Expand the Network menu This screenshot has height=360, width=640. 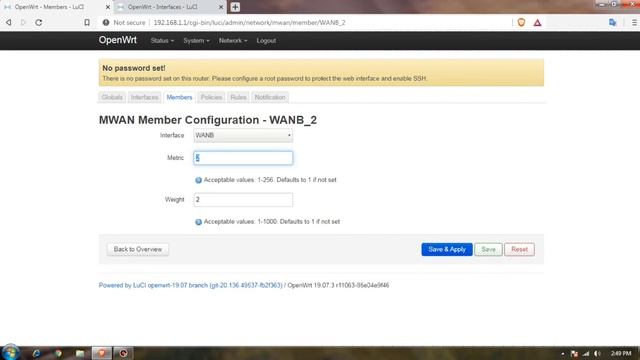[233, 40]
